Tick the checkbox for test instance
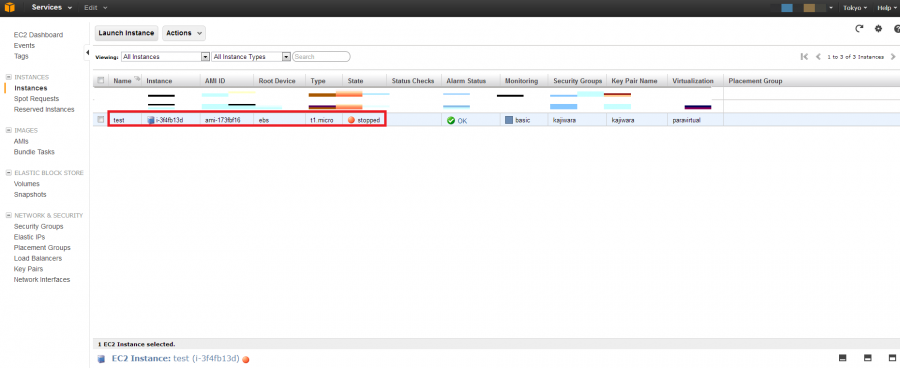Image resolution: width=900 pixels, height=368 pixels. (x=101, y=120)
